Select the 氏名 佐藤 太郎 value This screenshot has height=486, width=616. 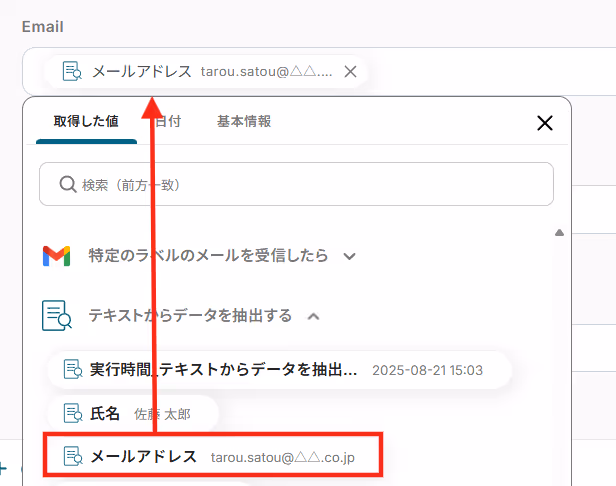(133, 413)
